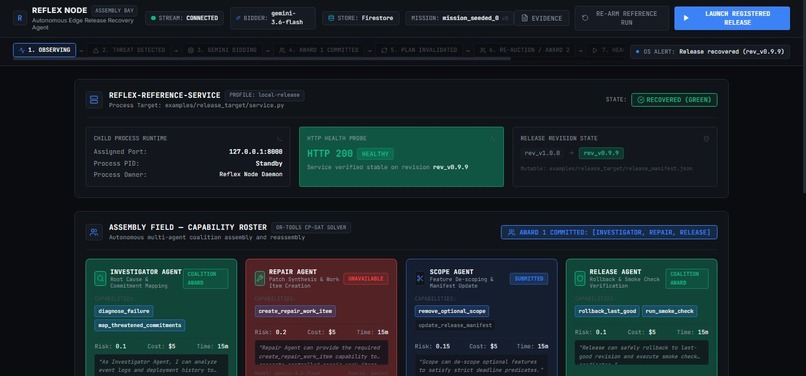
Task: Click the Scope Agent scissors icon
Action: (x=420, y=278)
